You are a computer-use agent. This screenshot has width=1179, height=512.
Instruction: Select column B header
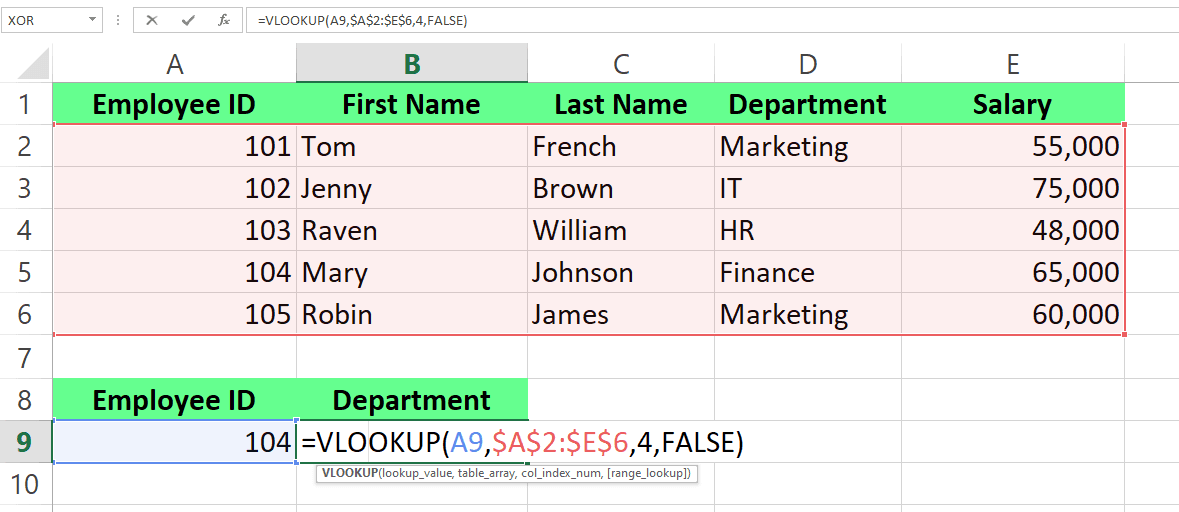point(412,65)
